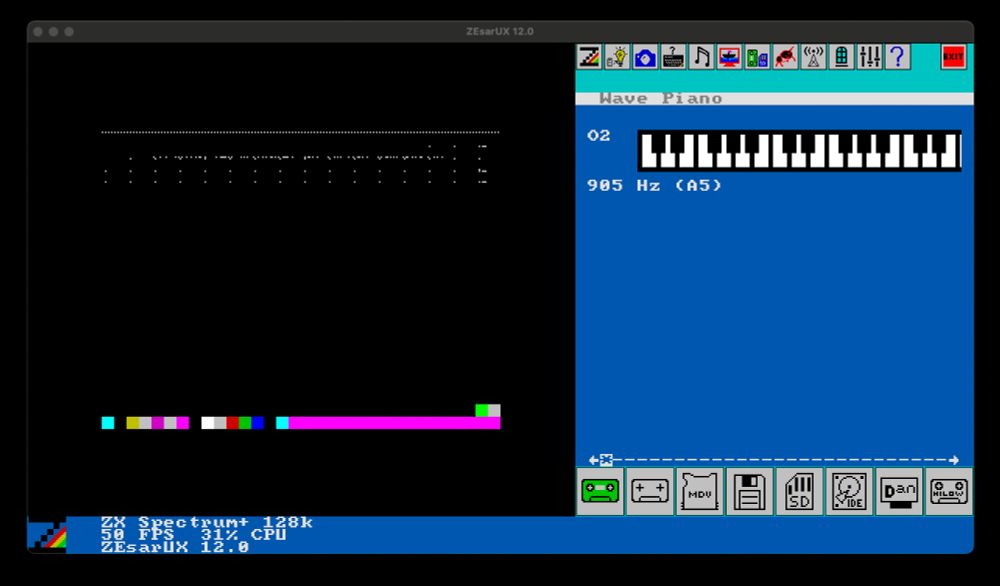Click the O2 octave label
Image resolution: width=1000 pixels, height=586 pixels.
pyautogui.click(x=599, y=135)
